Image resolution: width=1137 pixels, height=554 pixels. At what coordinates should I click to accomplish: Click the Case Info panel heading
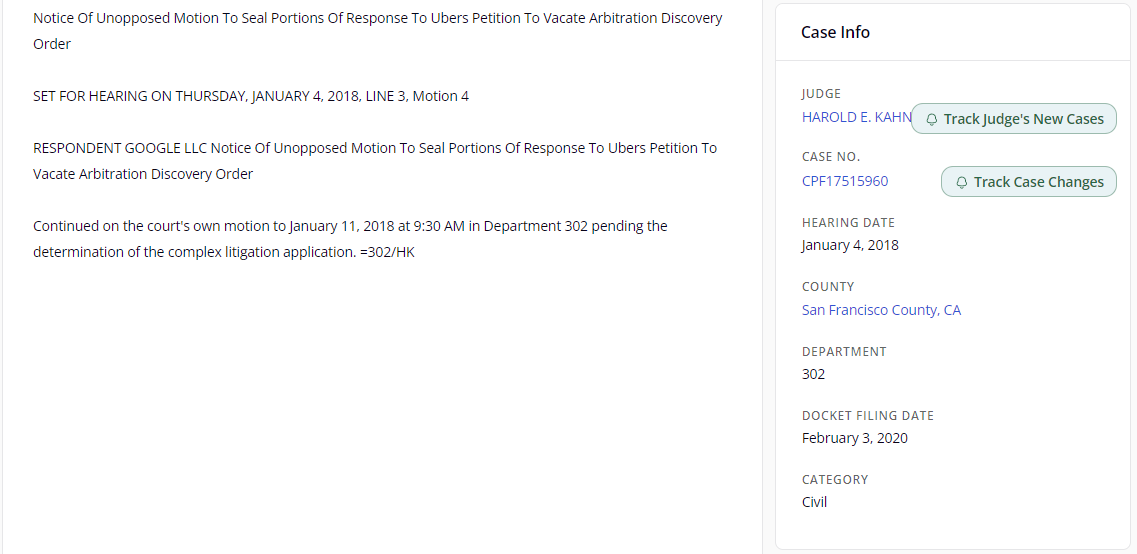pos(835,32)
